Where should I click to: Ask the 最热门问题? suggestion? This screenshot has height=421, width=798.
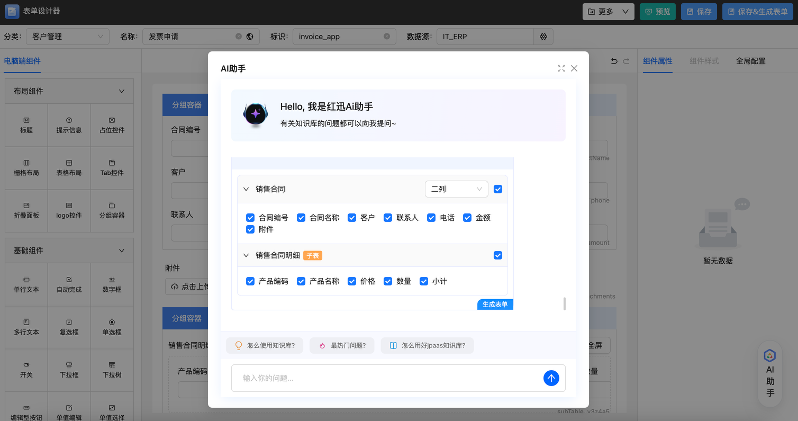pos(342,346)
